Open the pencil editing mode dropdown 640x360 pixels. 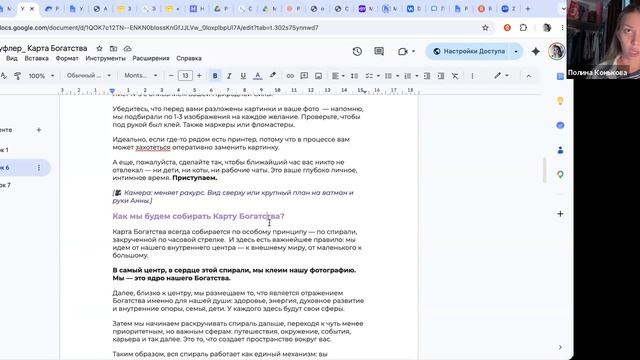501,76
